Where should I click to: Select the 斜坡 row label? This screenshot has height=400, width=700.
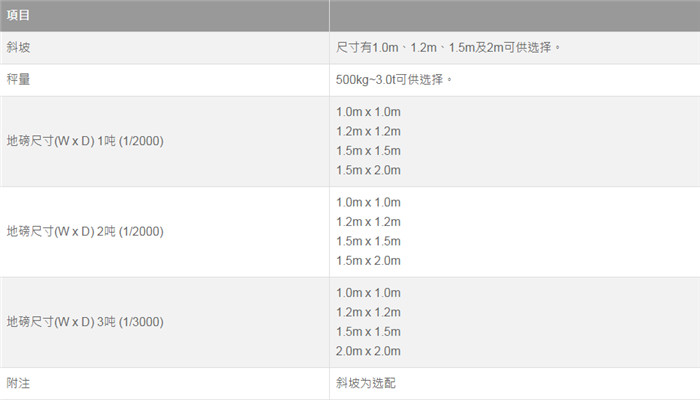(x=18, y=47)
